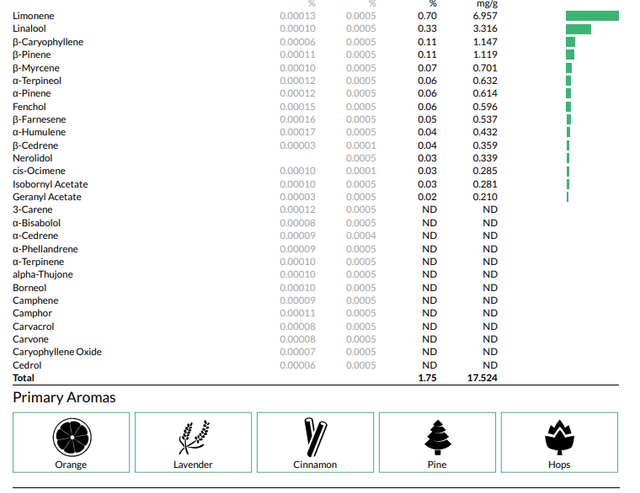Click the Caryophyllene Oxide row name
This screenshot has height=493, width=640.
coord(57,352)
